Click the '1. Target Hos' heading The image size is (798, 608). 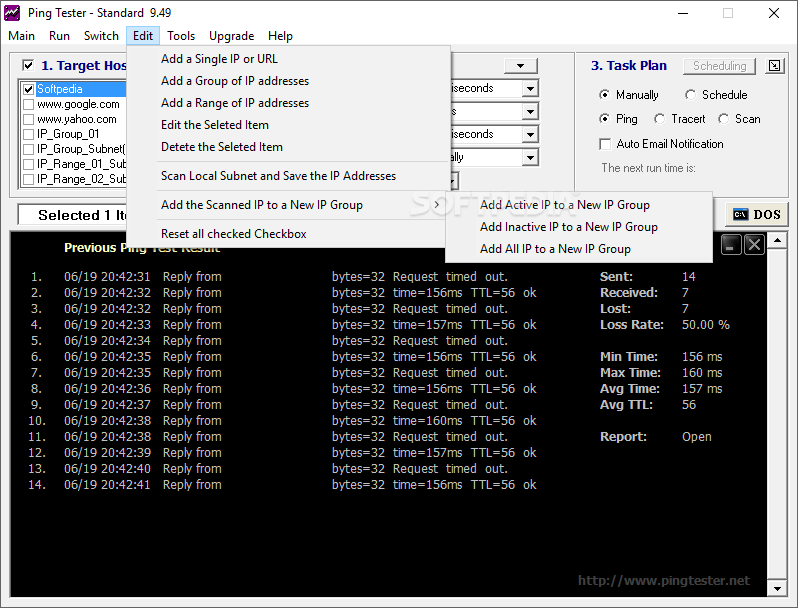pyautogui.click(x=83, y=66)
